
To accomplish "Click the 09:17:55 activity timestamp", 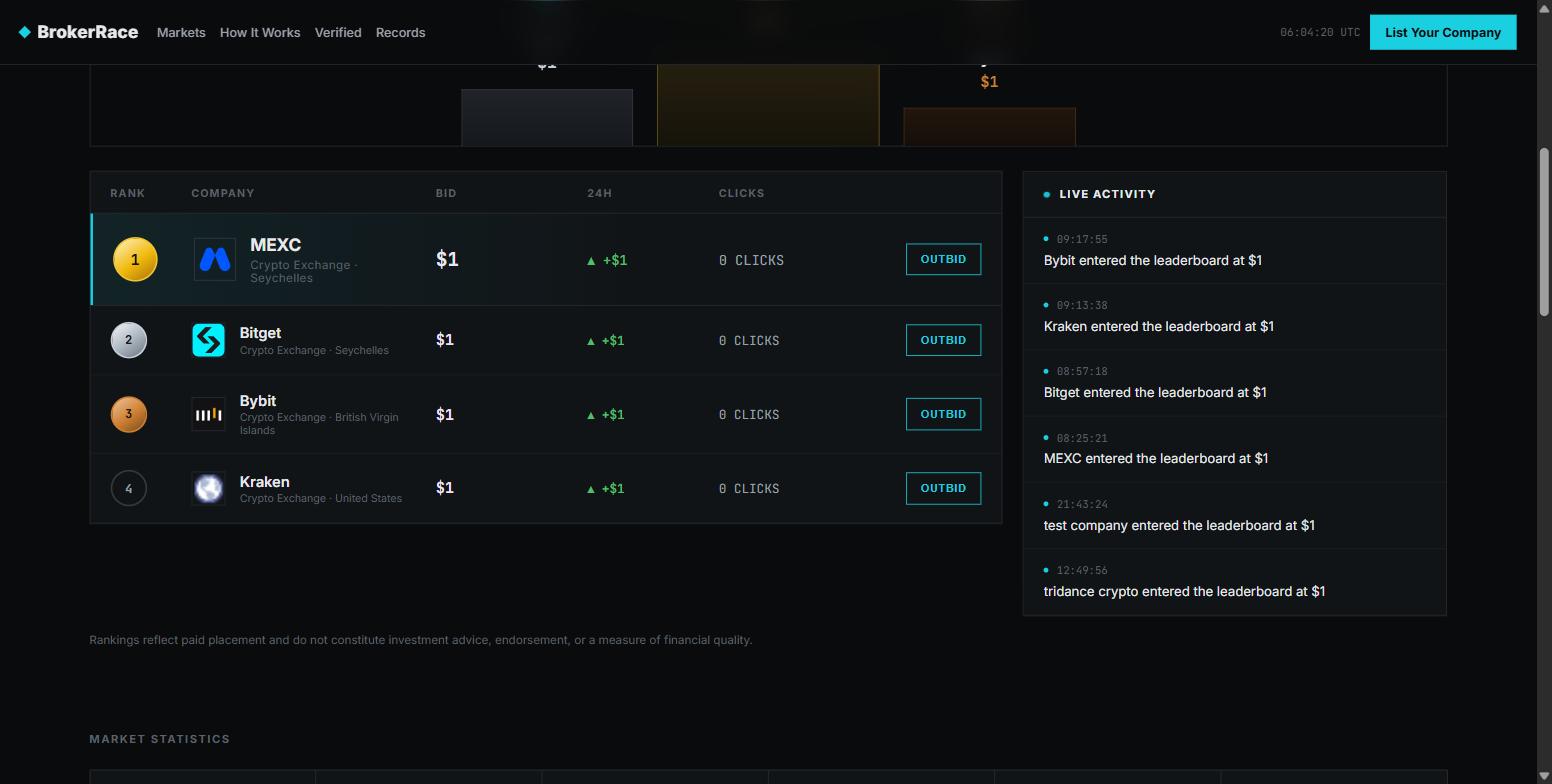I will (1082, 239).
